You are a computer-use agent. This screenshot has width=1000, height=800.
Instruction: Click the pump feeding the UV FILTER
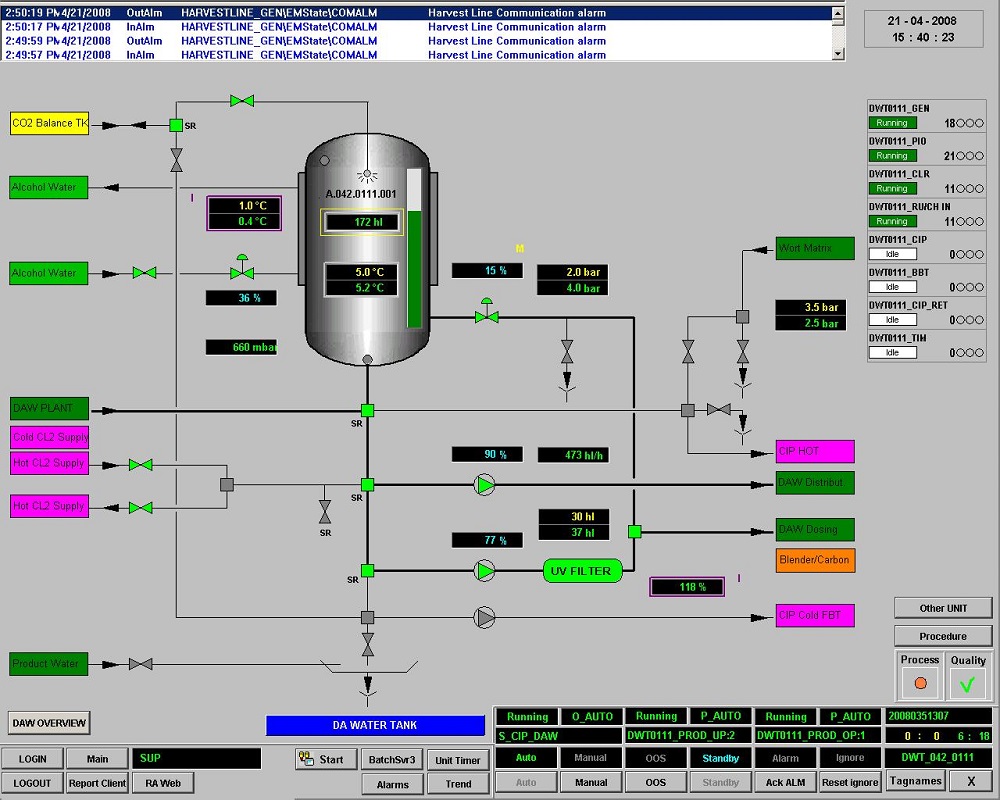[x=485, y=571]
